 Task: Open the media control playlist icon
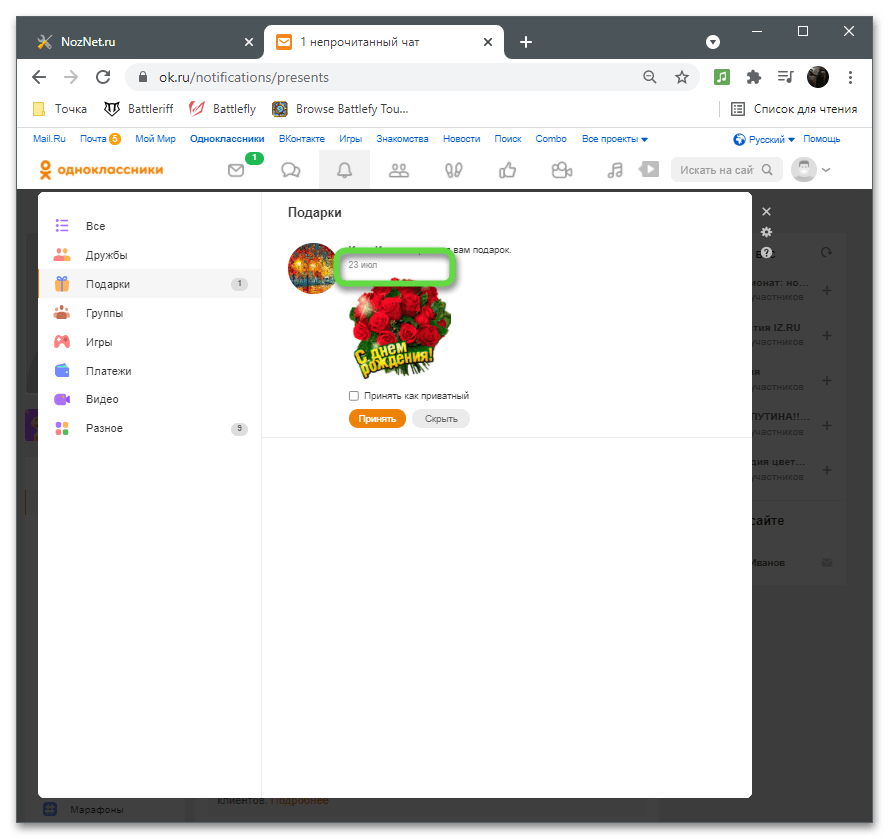785,77
